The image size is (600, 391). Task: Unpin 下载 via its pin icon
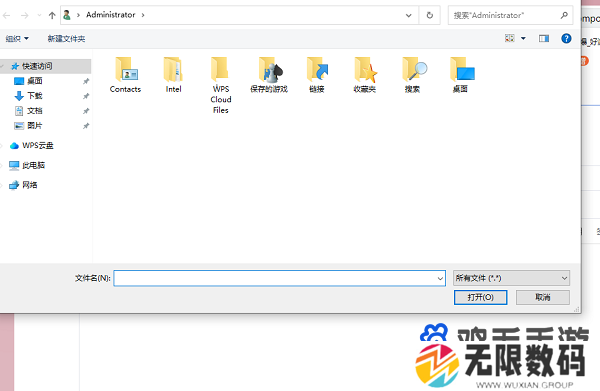click(86, 96)
